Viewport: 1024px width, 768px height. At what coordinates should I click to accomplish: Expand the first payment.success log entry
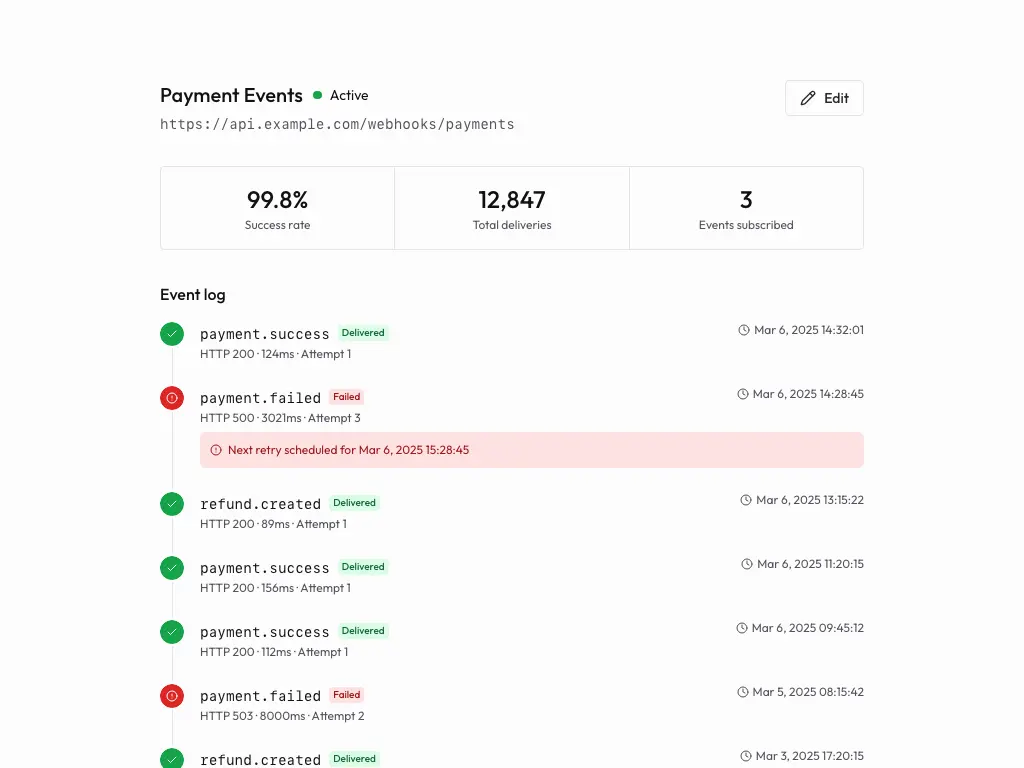pos(264,334)
